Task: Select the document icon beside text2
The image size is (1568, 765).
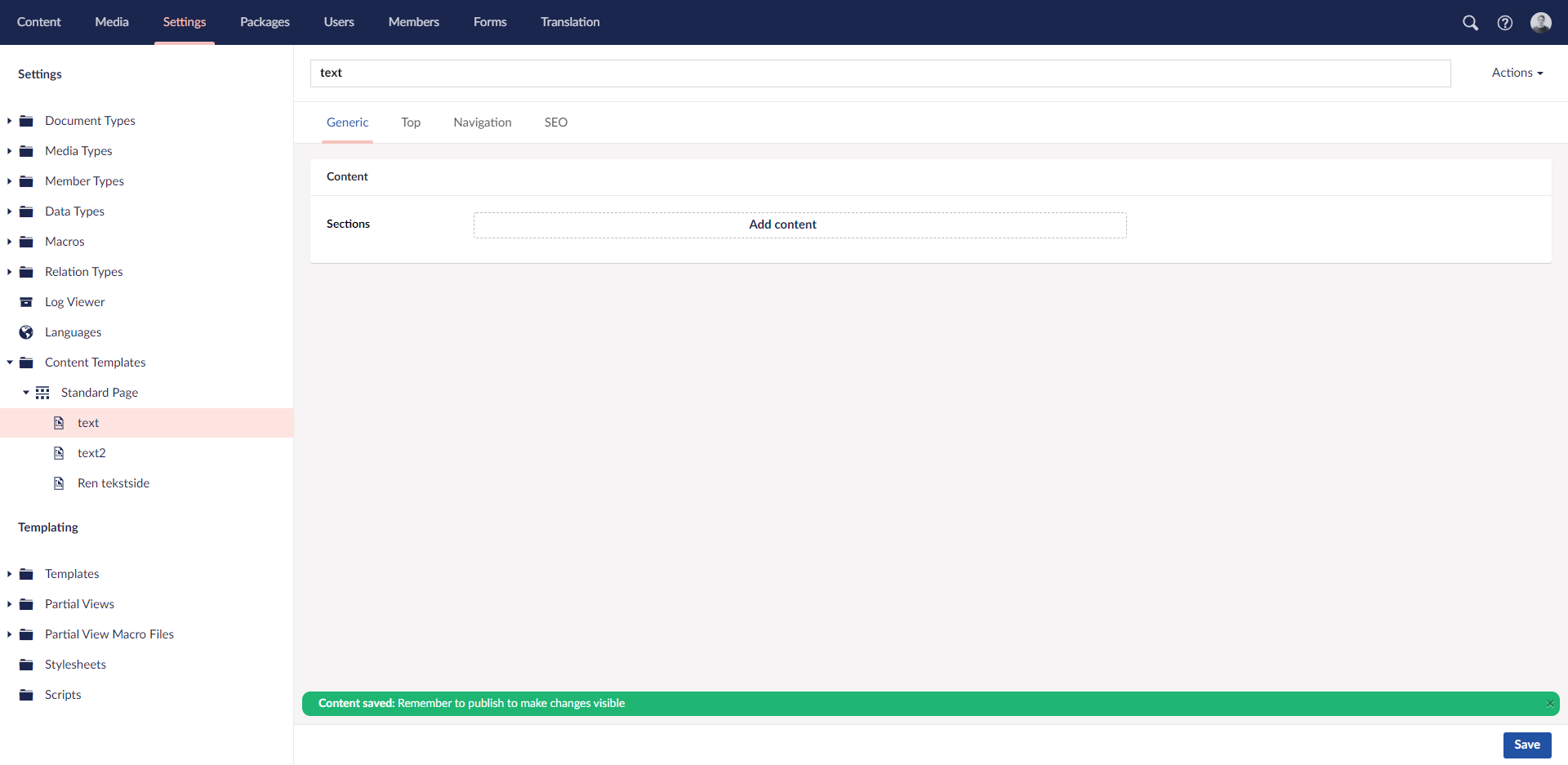Action: coord(59,452)
